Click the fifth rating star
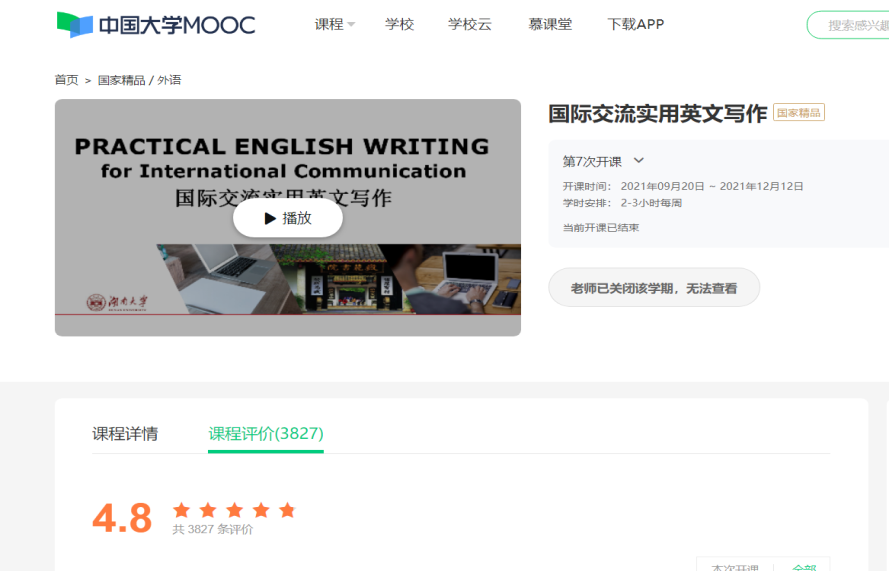This screenshot has height=571, width=889. [x=287, y=511]
